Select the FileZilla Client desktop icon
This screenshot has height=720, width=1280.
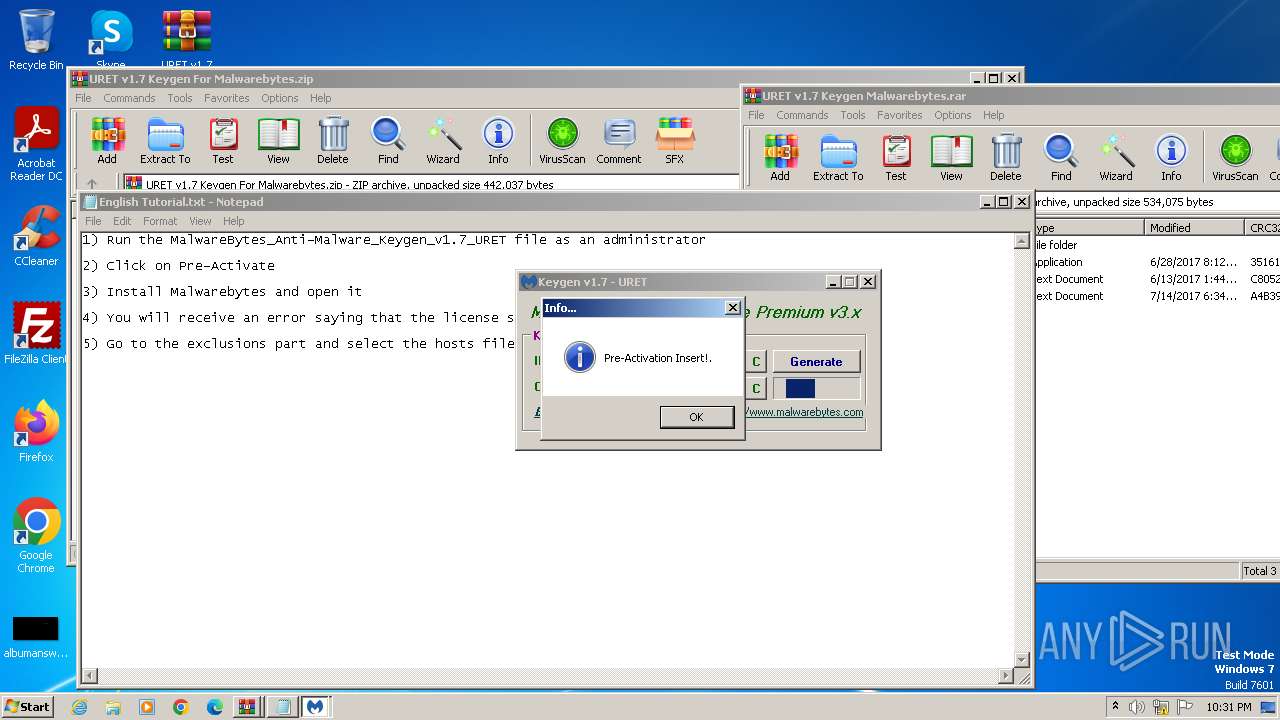(x=36, y=333)
